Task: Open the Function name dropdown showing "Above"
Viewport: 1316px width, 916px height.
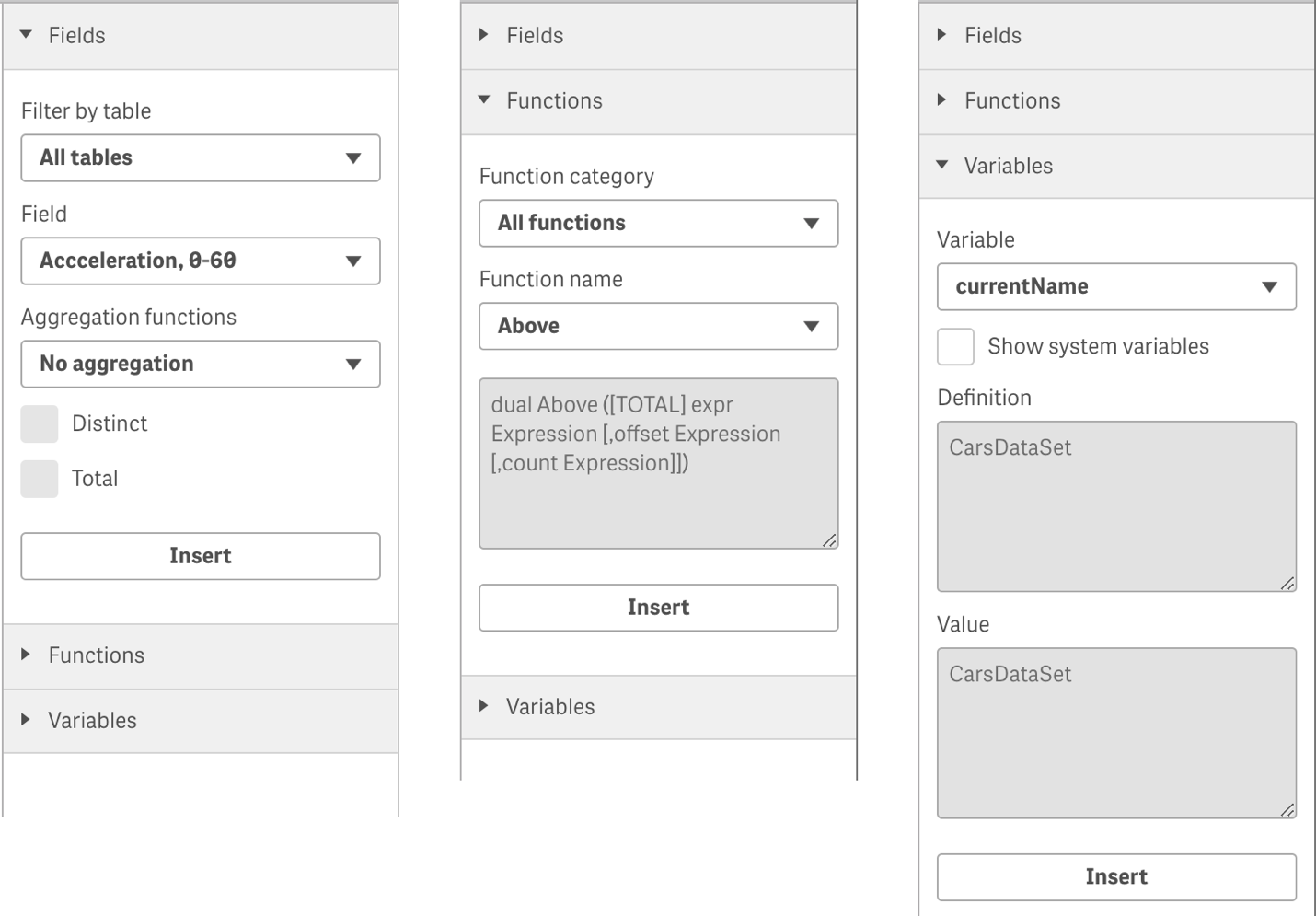Action: click(x=657, y=326)
